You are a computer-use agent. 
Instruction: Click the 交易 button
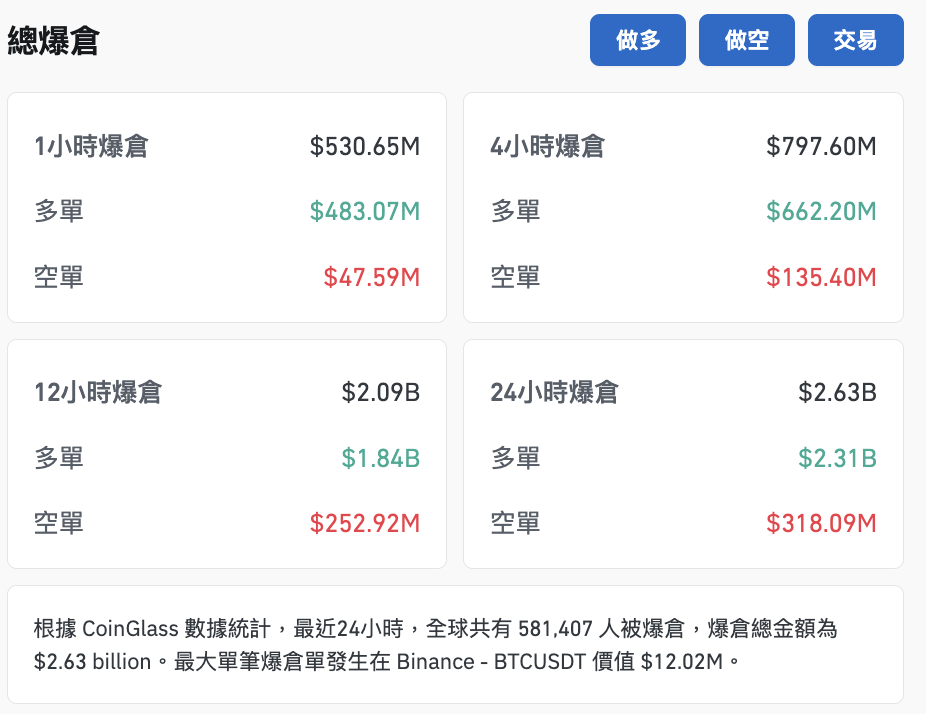[855, 40]
